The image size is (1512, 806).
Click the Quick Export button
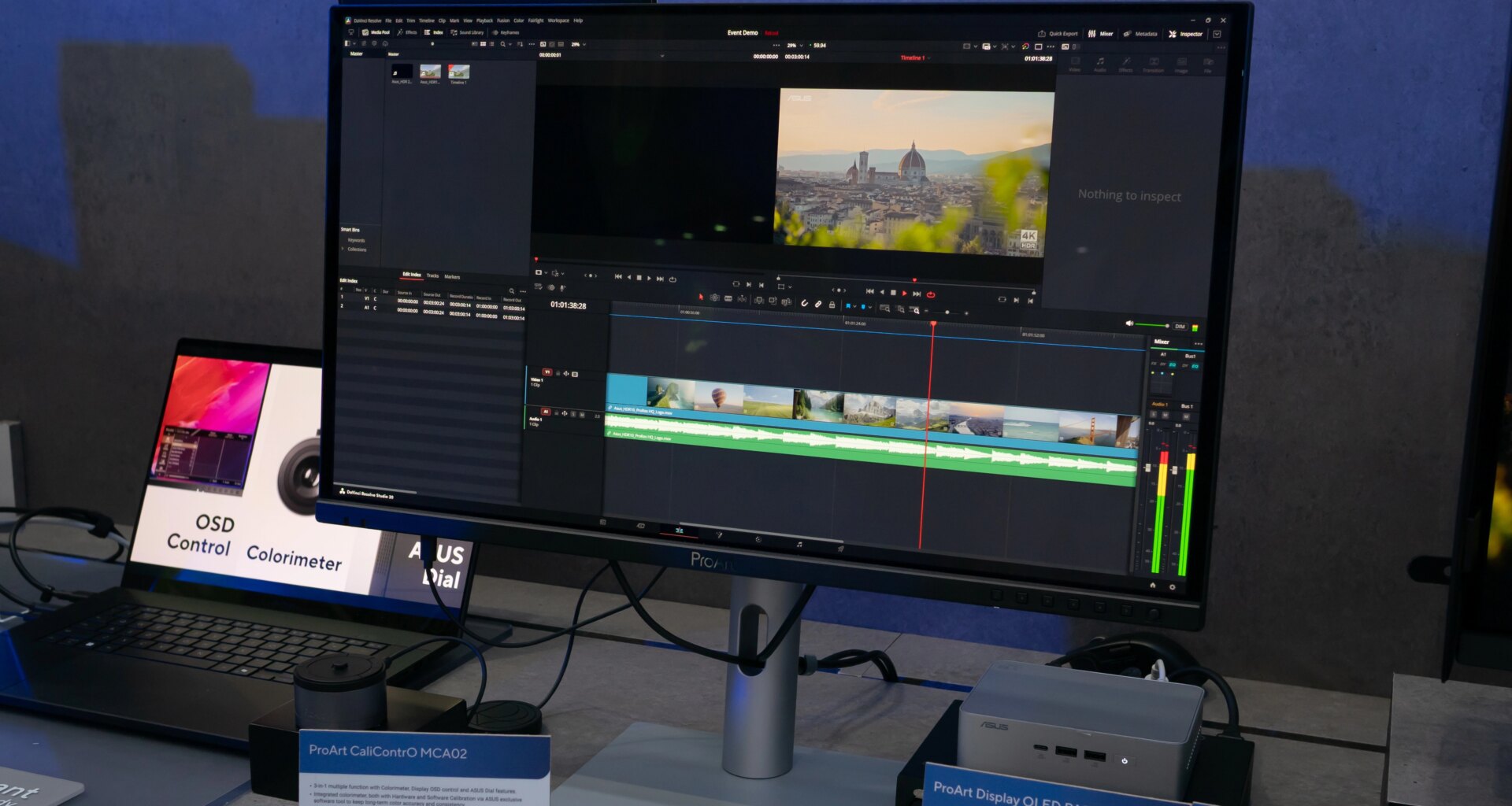1058,34
